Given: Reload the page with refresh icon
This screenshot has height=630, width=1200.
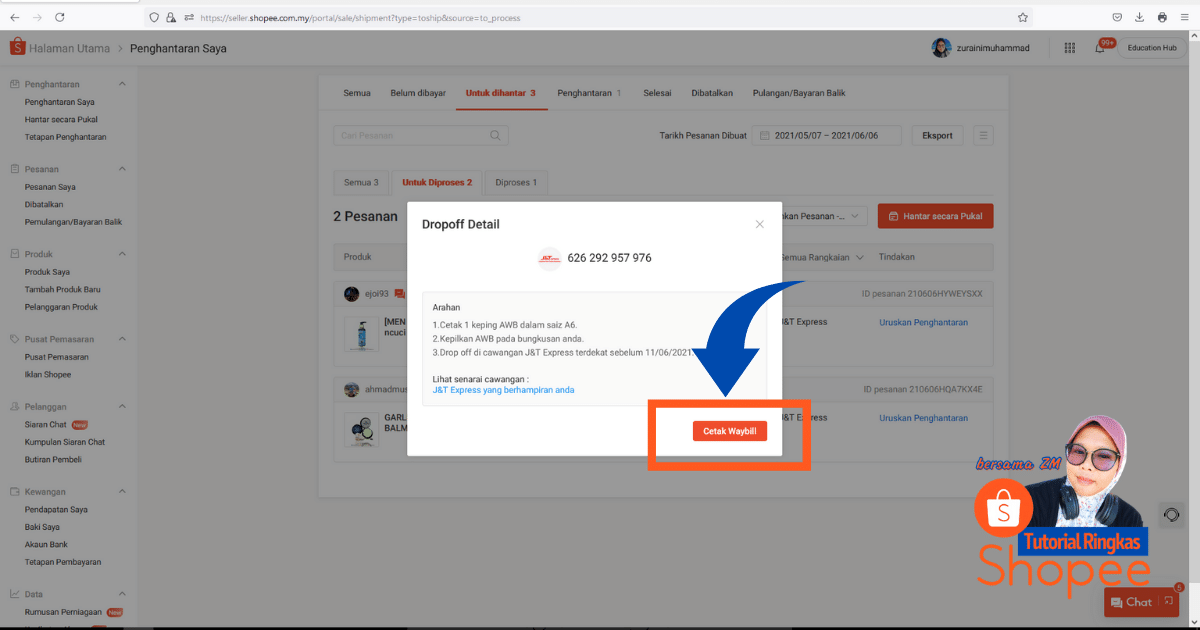Looking at the screenshot, I should click(60, 17).
